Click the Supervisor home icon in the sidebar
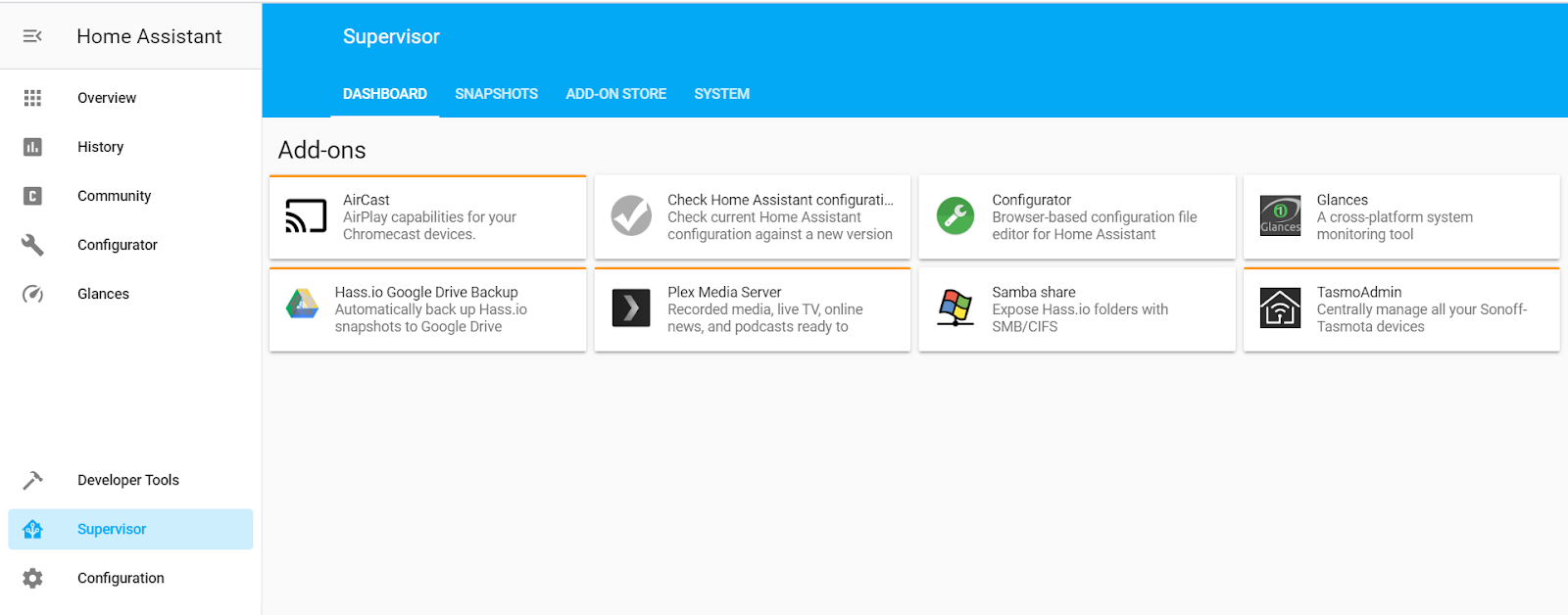Image resolution: width=1568 pixels, height=615 pixels. click(32, 529)
